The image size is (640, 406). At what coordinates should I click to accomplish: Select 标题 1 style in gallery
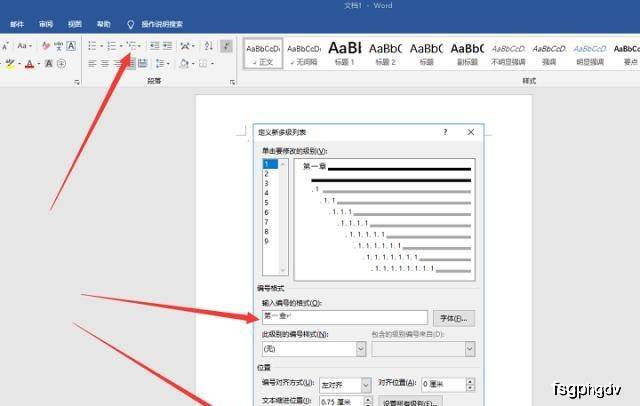344,53
